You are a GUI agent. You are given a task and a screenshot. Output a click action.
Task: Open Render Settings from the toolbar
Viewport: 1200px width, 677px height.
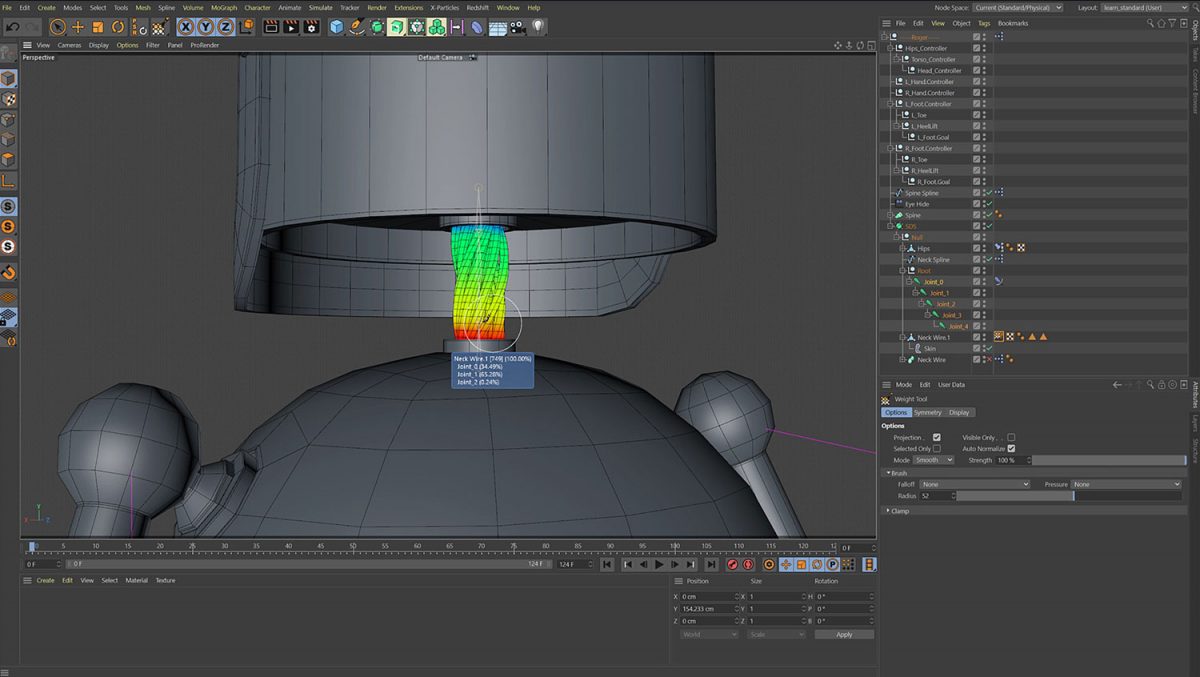click(x=310, y=27)
